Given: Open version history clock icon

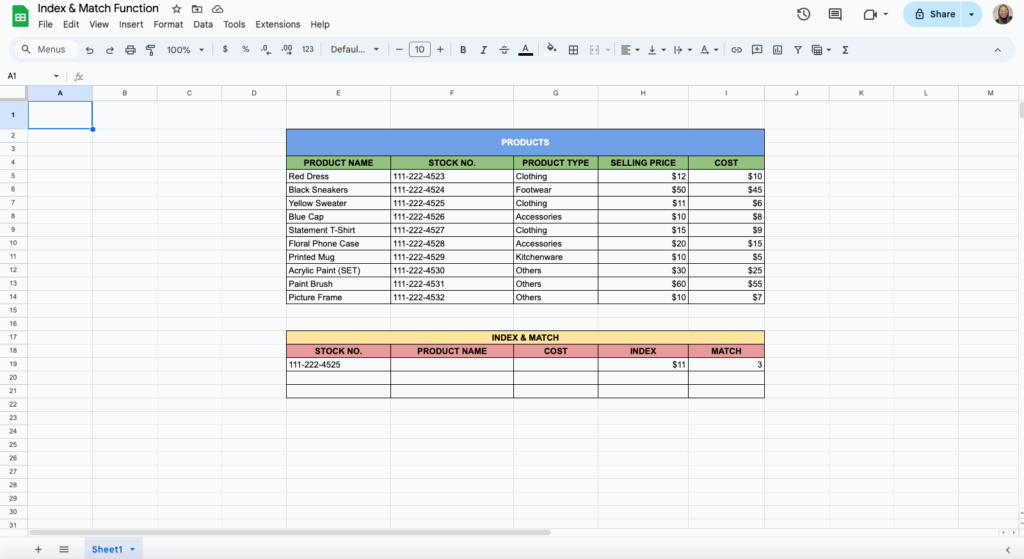Looking at the screenshot, I should click(803, 14).
